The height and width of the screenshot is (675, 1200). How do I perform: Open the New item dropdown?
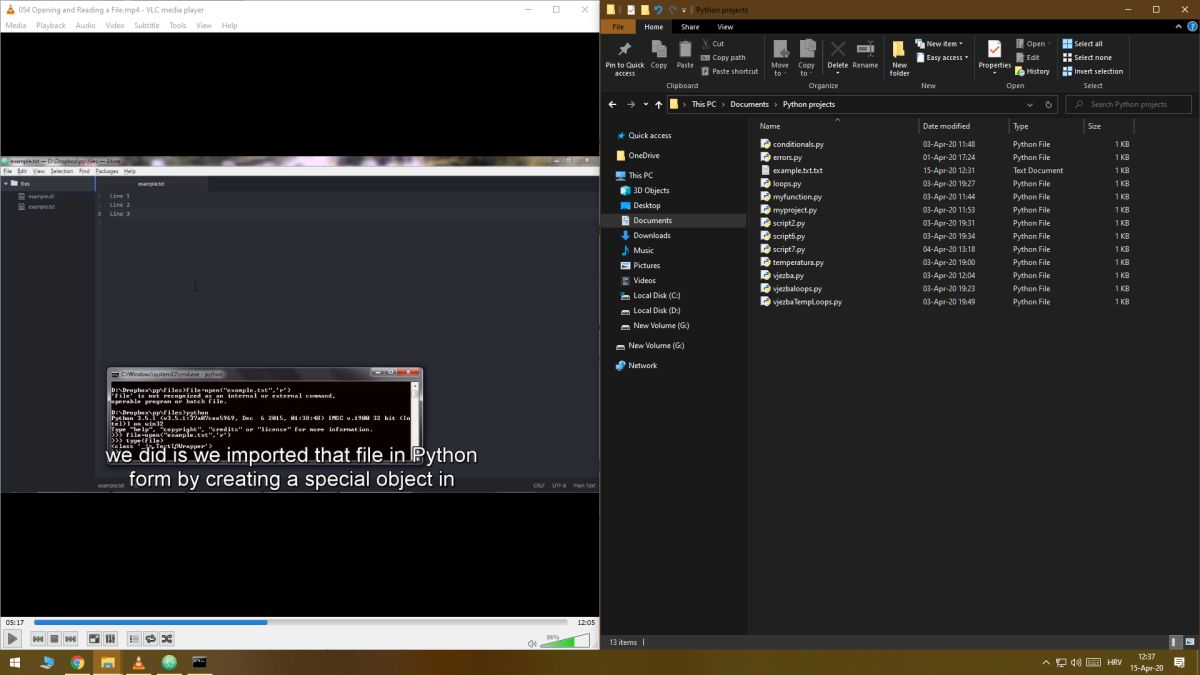938,44
